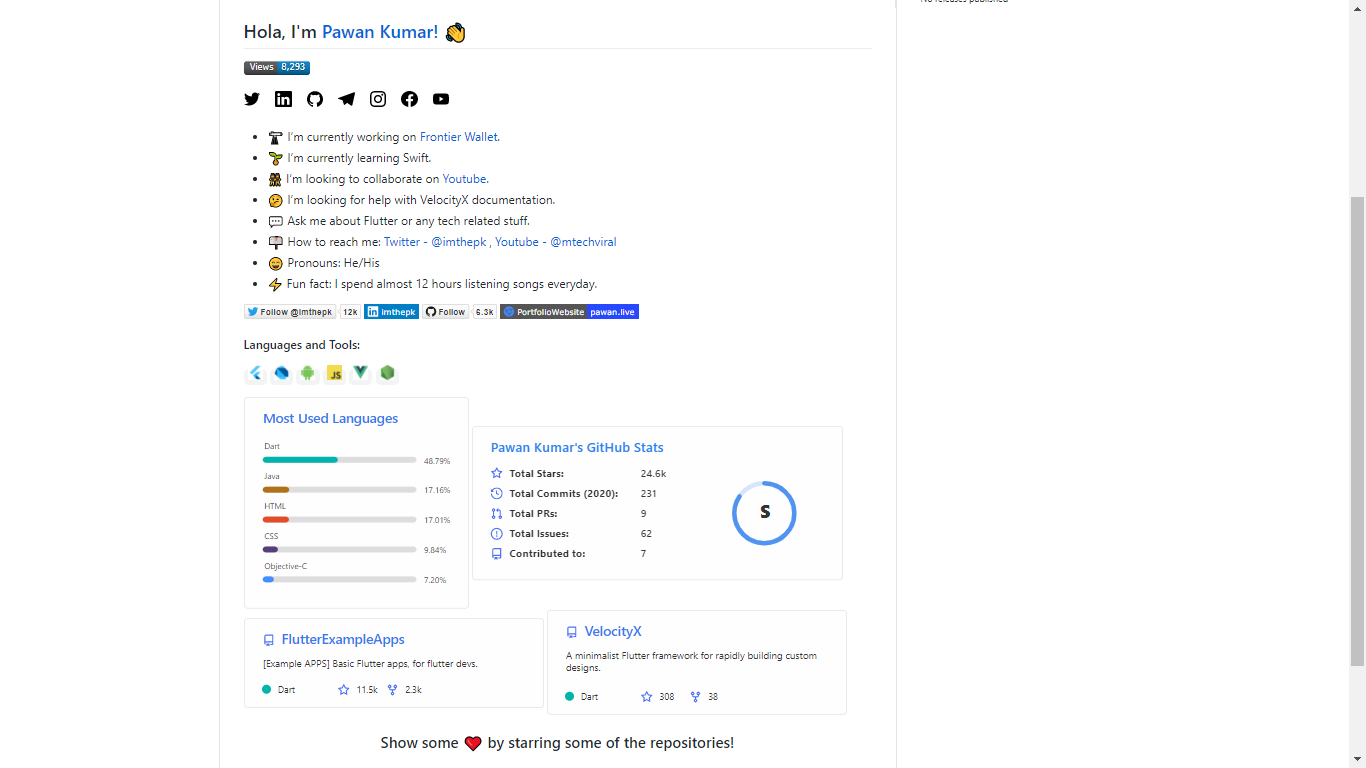
Task: Click the Follow @imthepk Twitter badge
Action: coord(289,311)
